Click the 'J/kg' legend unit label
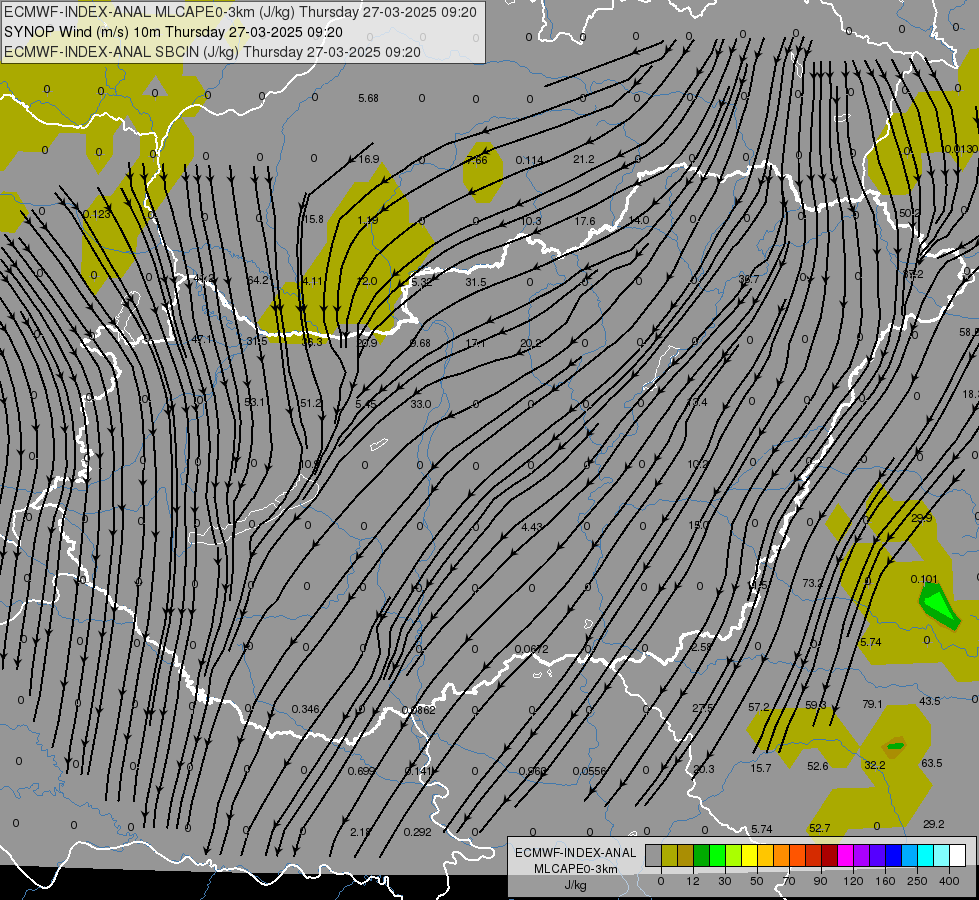Image resolution: width=979 pixels, height=900 pixels. tap(575, 885)
